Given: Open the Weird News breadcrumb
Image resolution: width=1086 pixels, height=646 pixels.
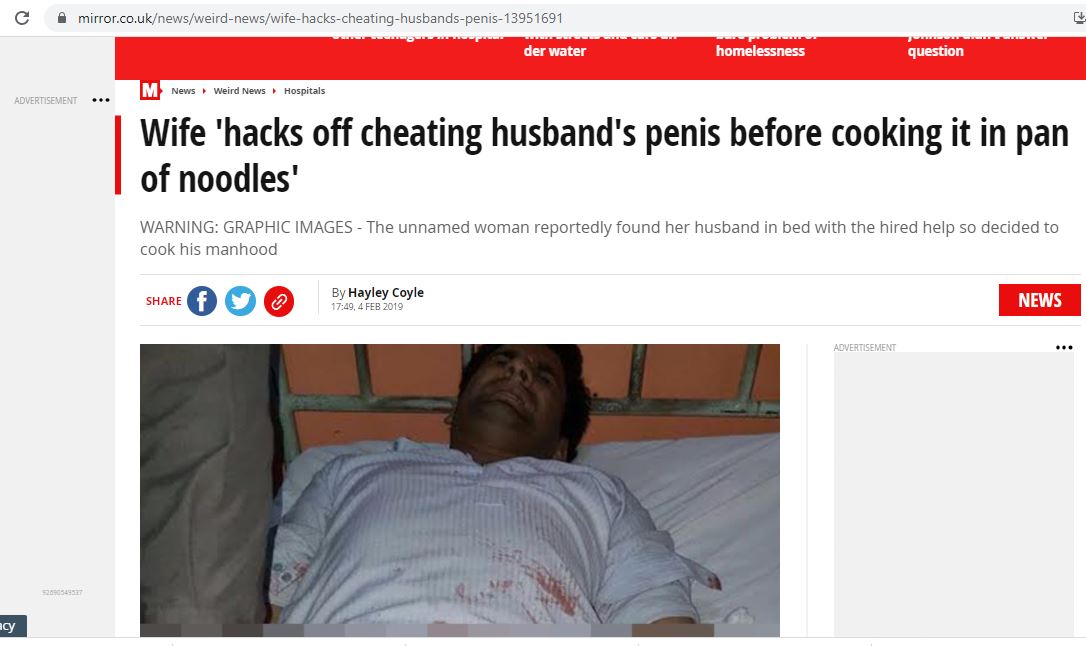Looking at the screenshot, I should click(239, 91).
